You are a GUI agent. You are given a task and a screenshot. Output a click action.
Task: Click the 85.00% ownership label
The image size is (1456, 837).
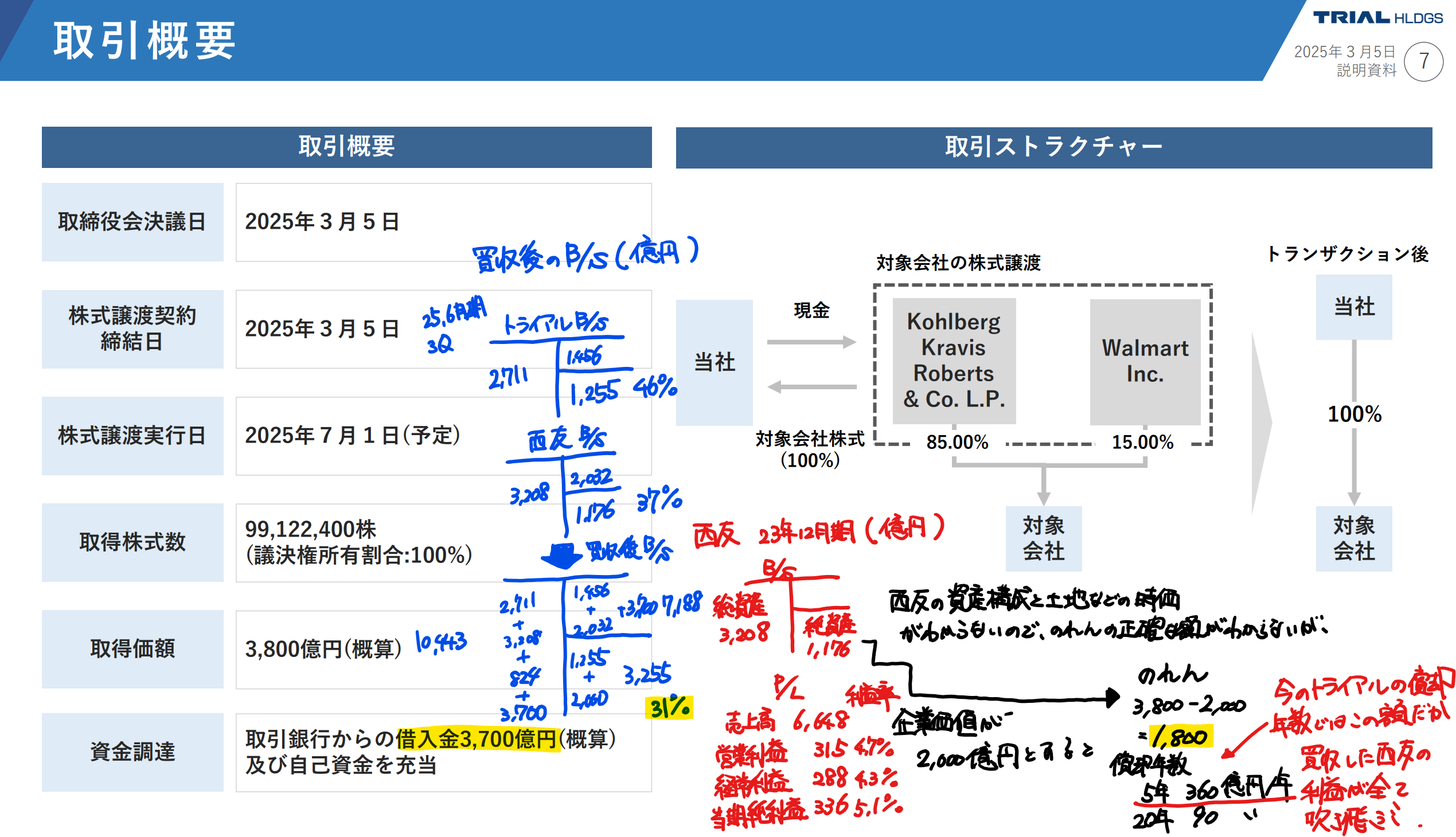(x=957, y=442)
